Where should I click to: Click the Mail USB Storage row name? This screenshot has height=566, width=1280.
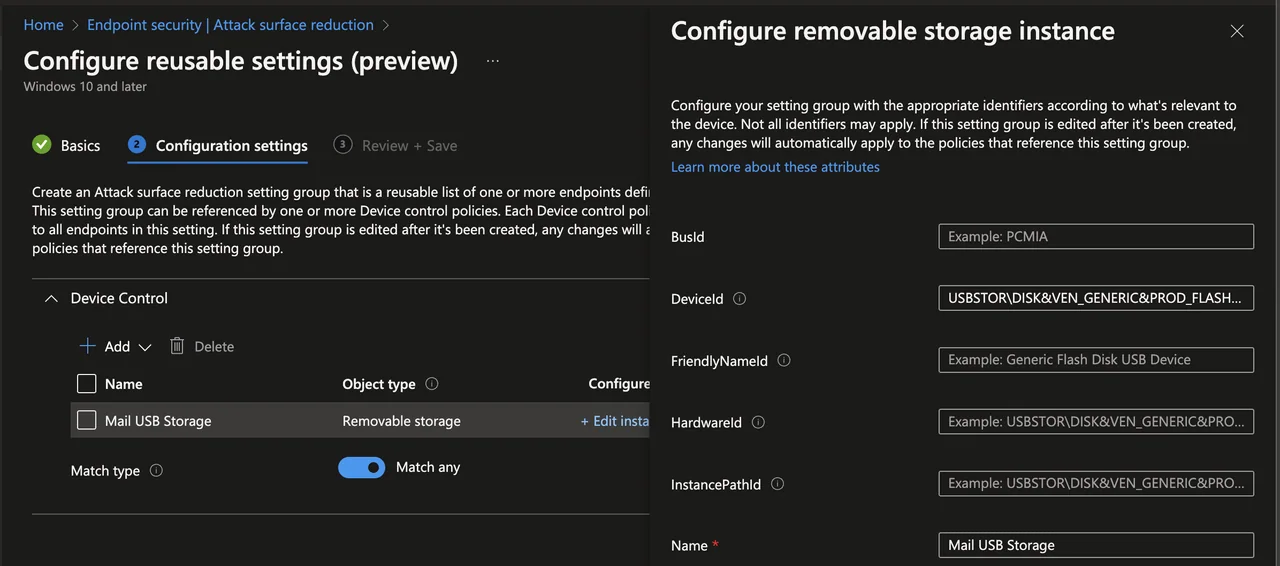click(x=158, y=421)
